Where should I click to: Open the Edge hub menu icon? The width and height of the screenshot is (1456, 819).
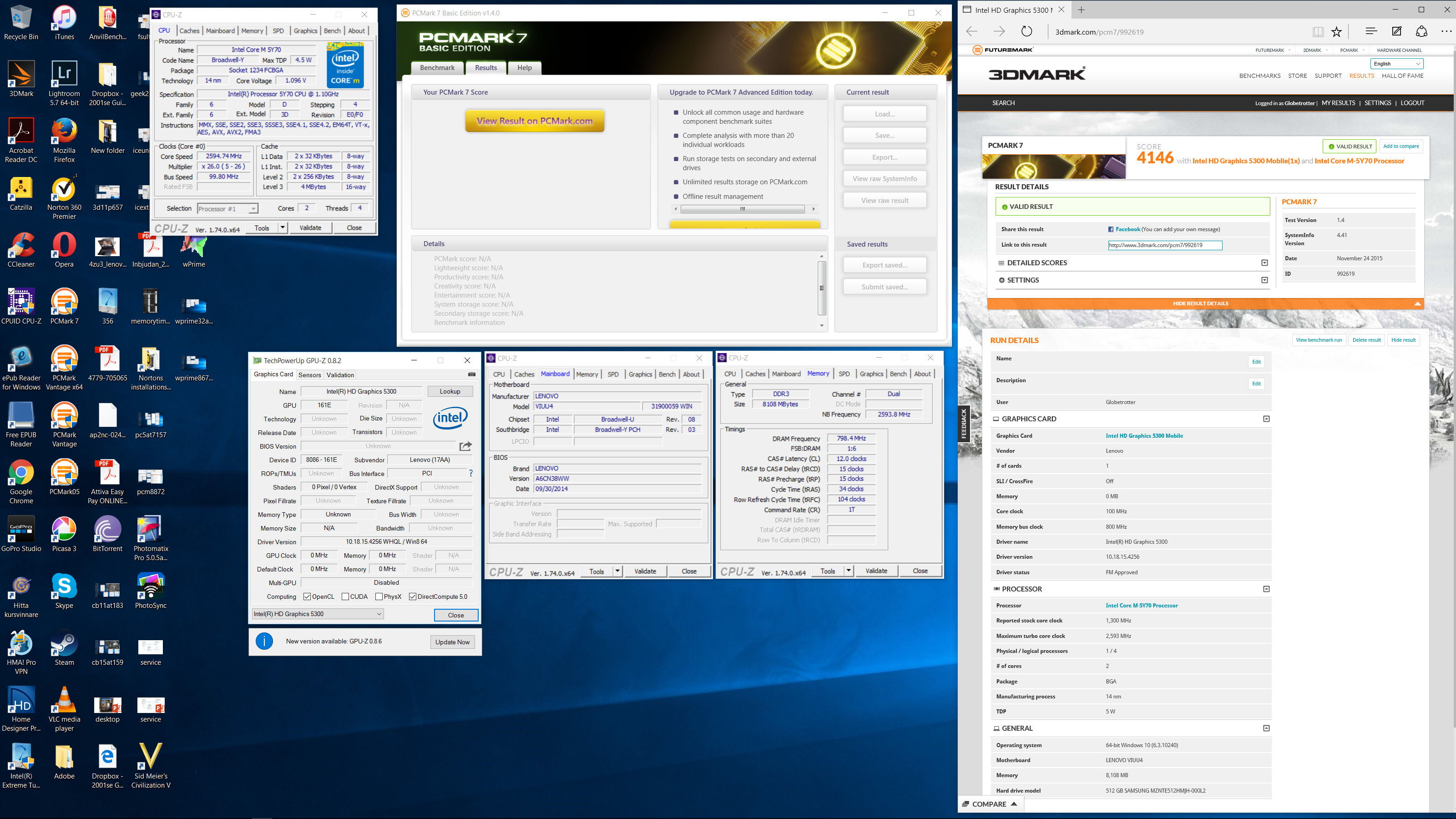[x=1370, y=32]
